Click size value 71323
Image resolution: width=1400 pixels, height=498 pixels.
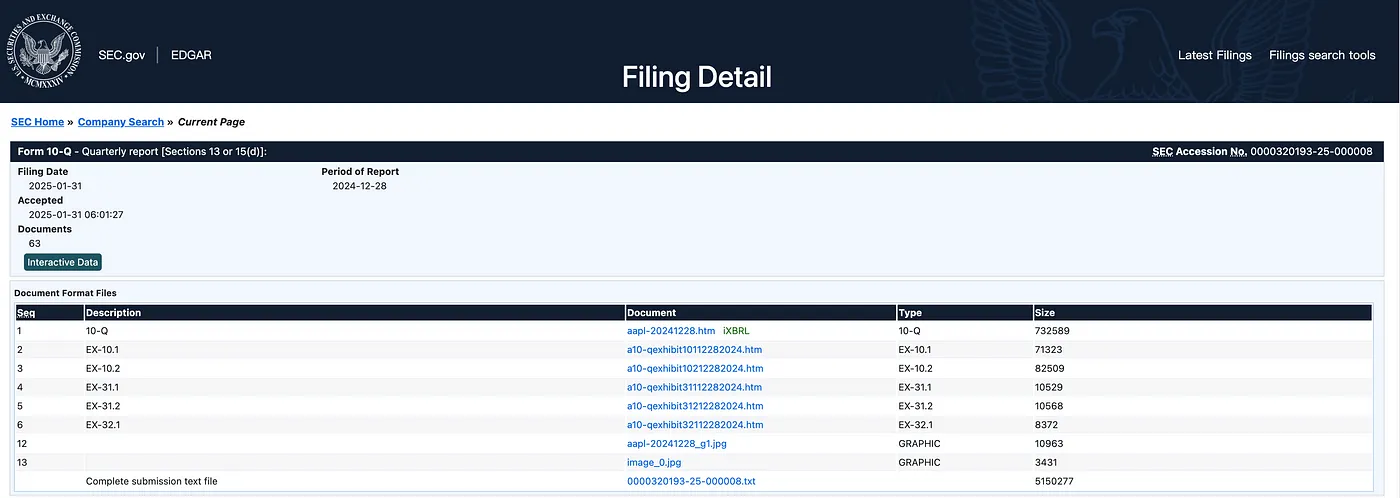point(1050,350)
